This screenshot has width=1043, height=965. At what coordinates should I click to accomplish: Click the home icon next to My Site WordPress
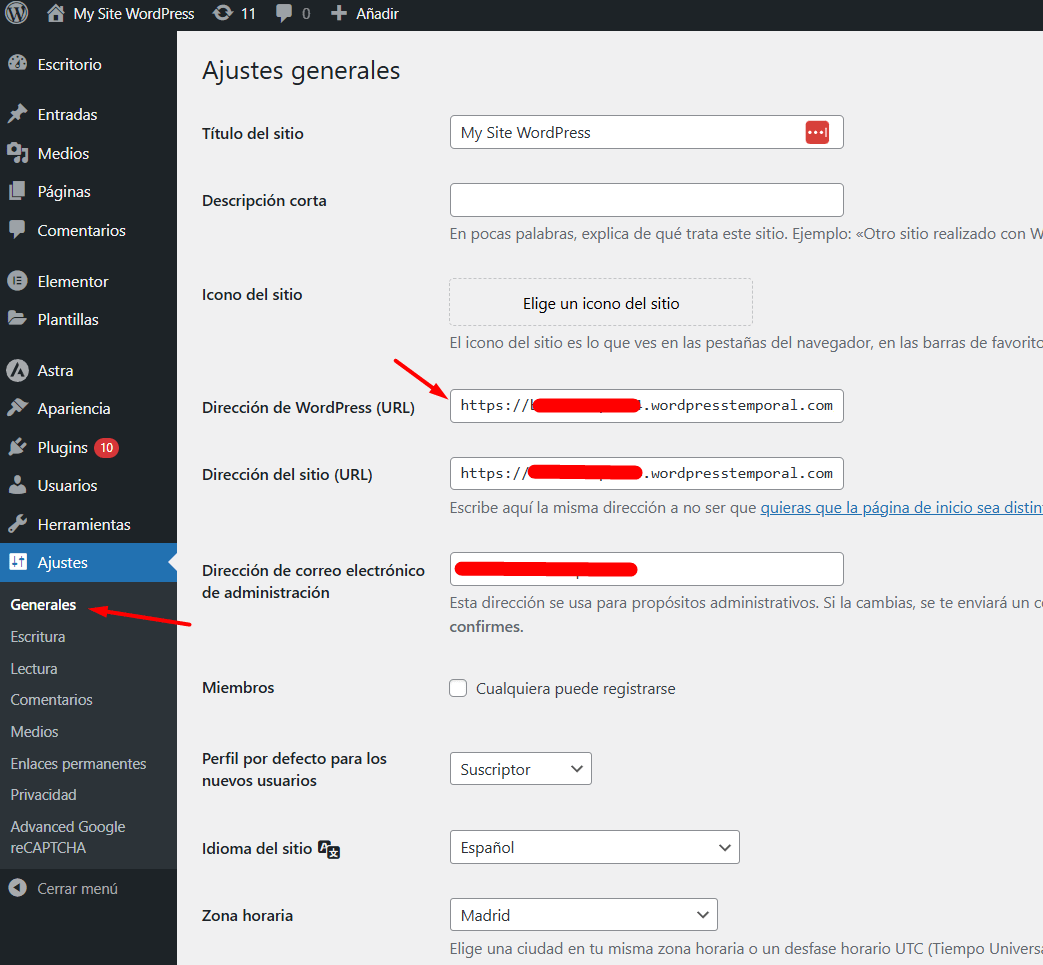tap(57, 13)
